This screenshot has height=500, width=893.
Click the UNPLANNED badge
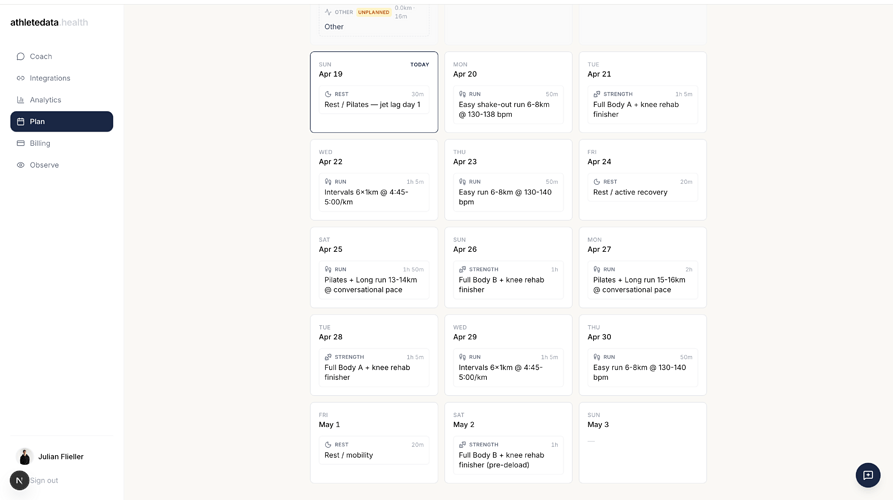pos(374,12)
